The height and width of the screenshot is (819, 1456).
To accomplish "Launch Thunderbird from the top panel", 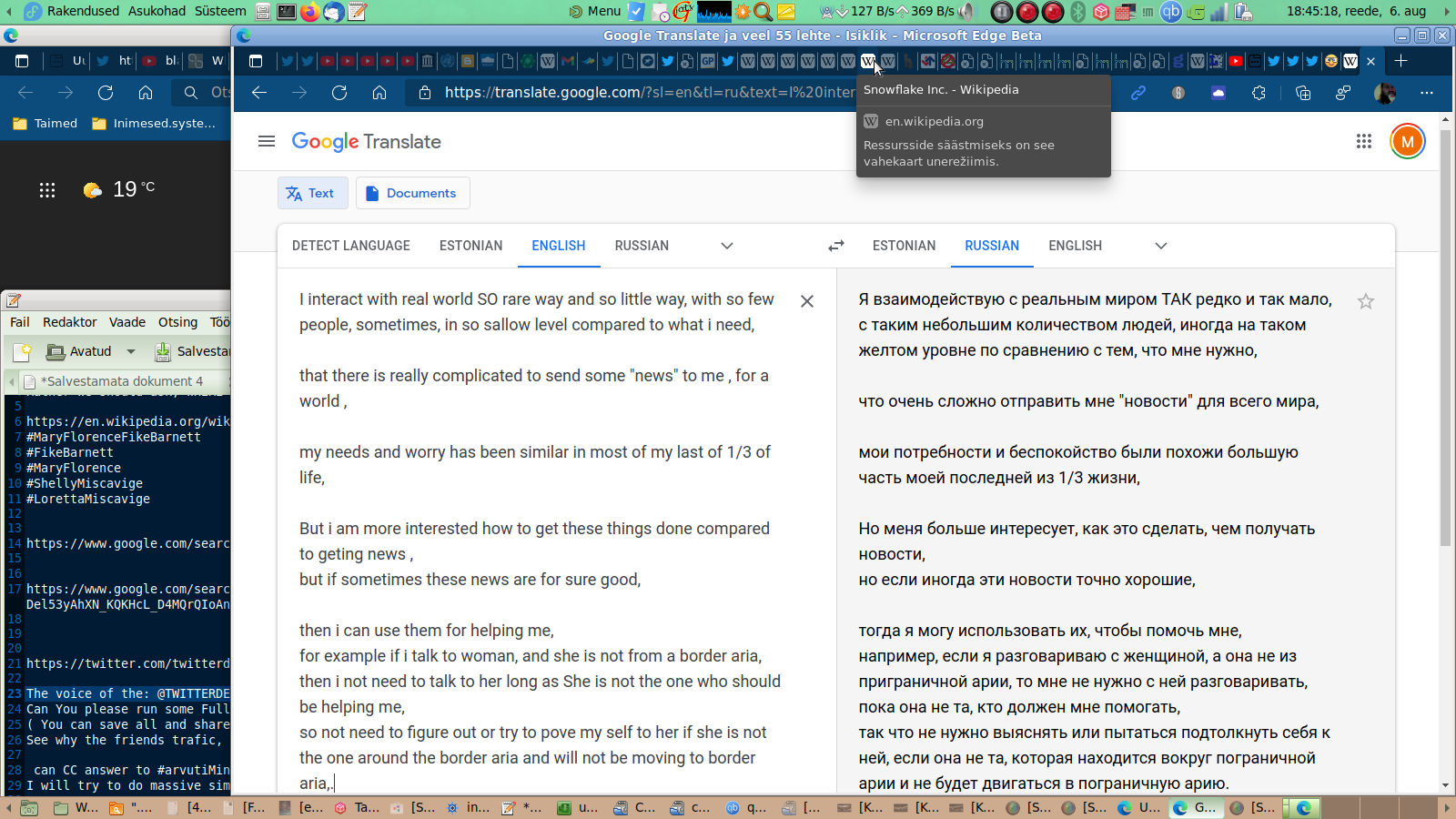I will (333, 12).
